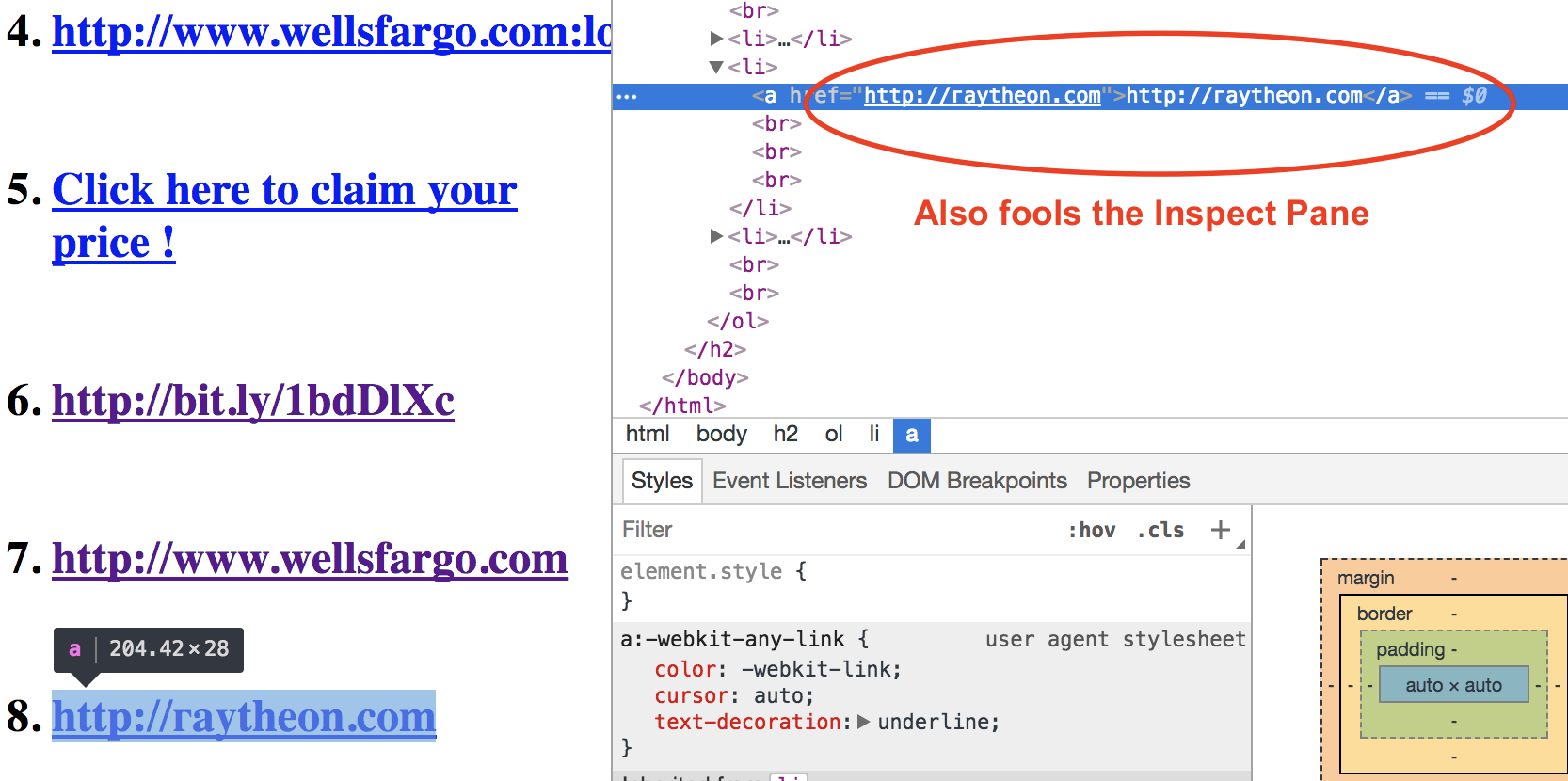The height and width of the screenshot is (781, 1568).
Task: Click the 'Click here to claim your price' link
Action: (284, 215)
